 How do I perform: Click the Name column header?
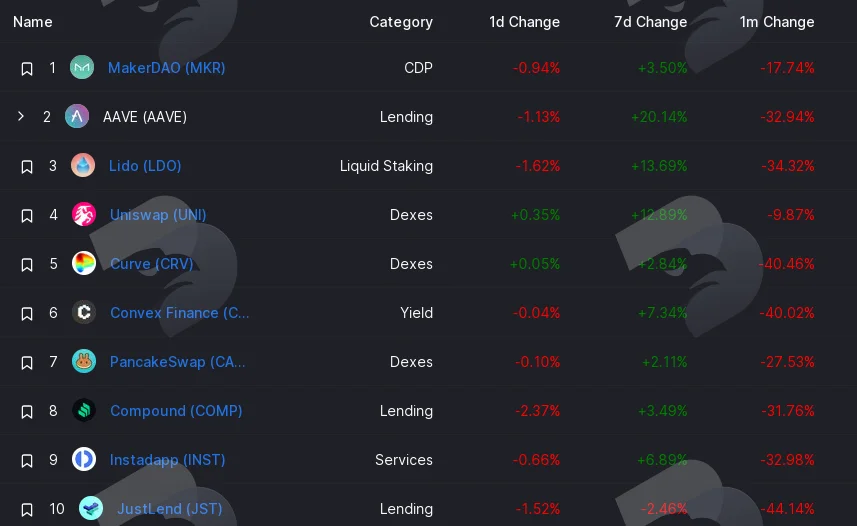(33, 22)
